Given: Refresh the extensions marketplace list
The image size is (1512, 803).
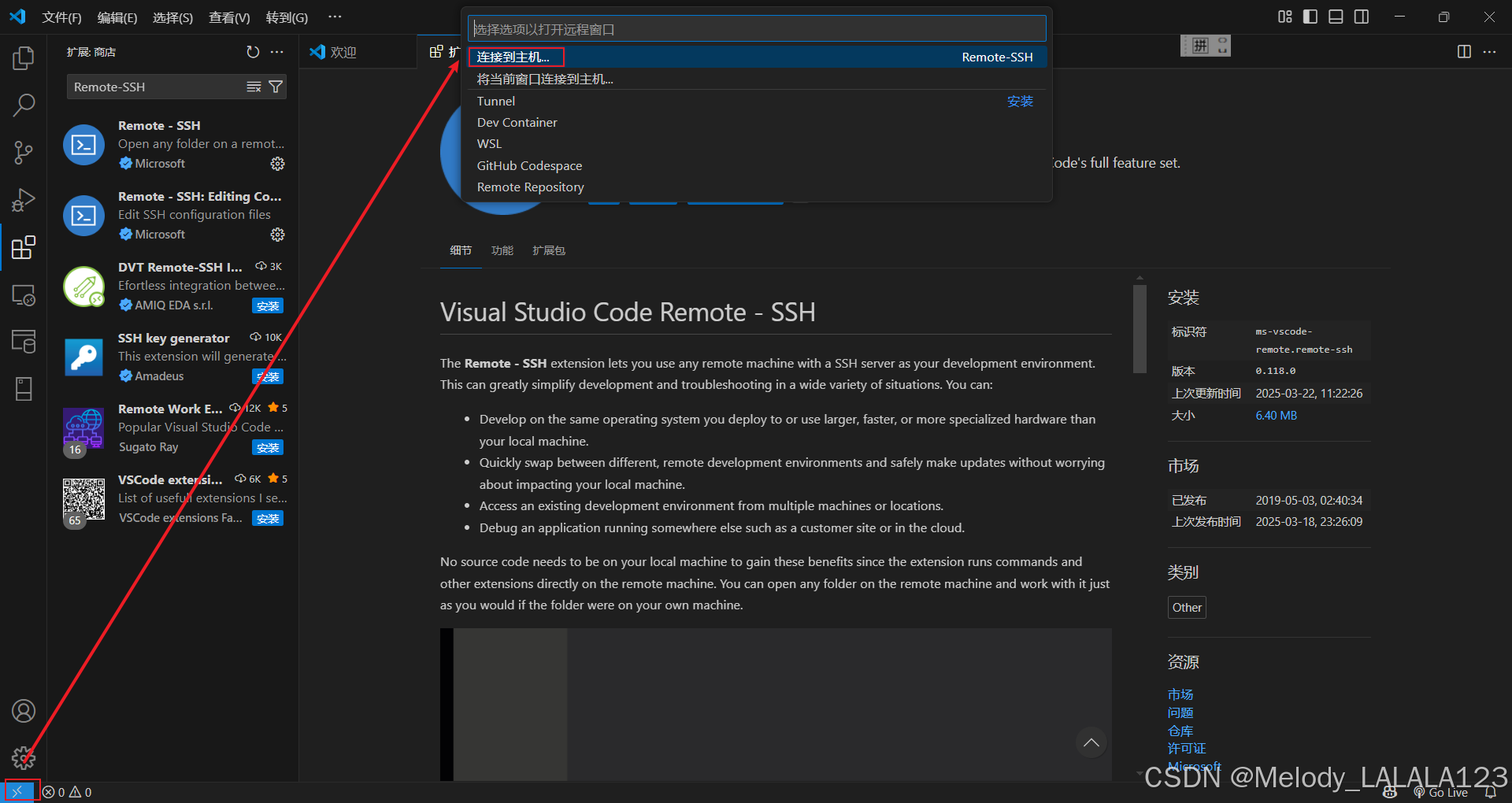Looking at the screenshot, I should pyautogui.click(x=253, y=52).
